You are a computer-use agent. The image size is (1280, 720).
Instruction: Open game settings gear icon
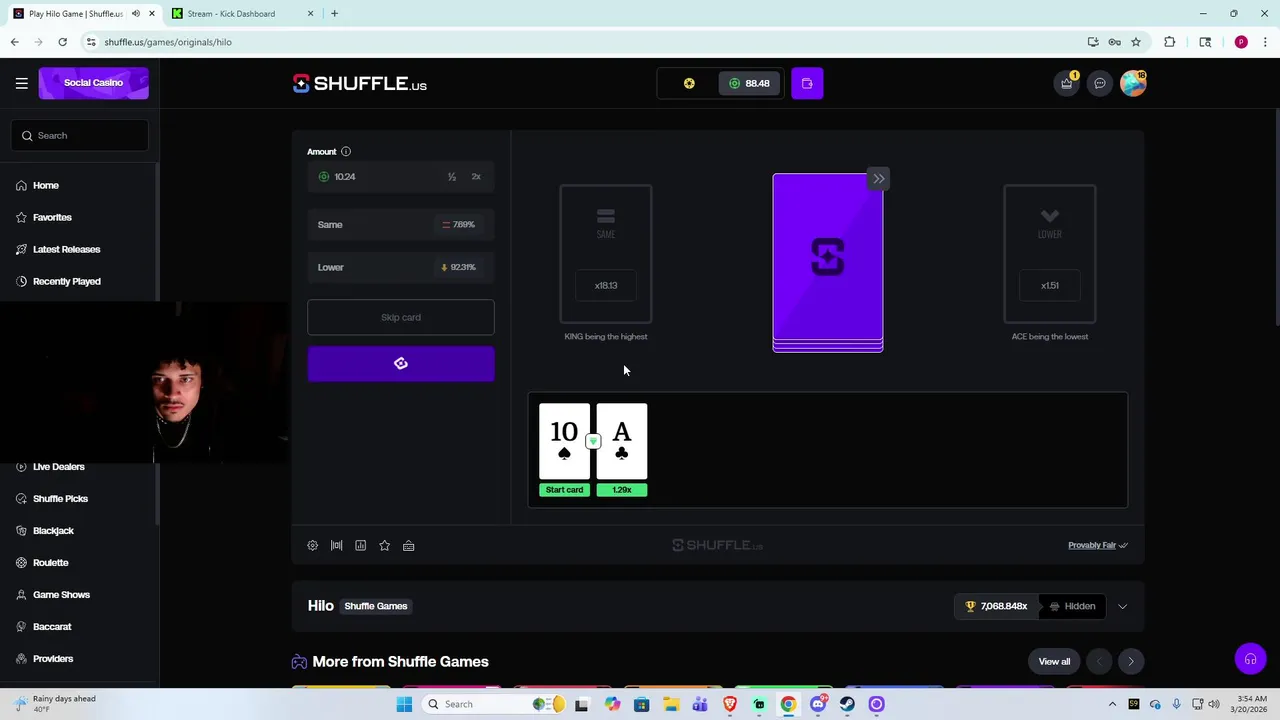(313, 545)
